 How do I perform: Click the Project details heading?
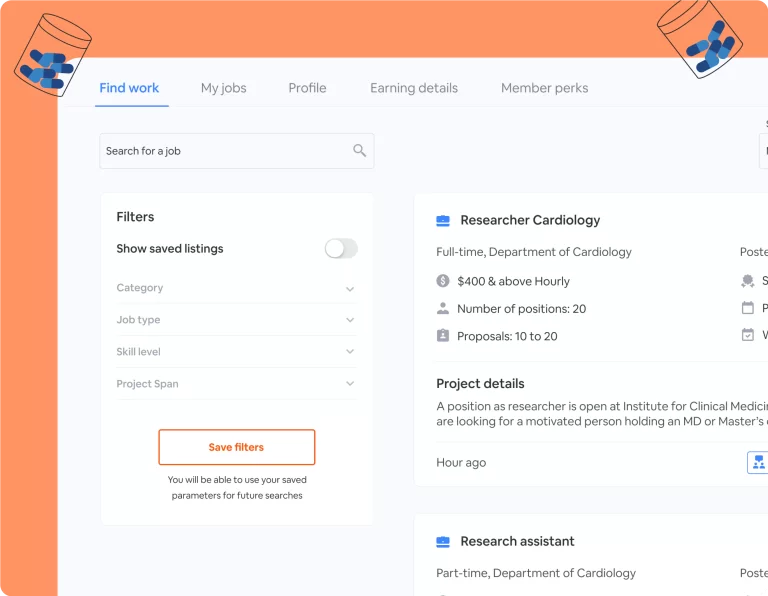tap(480, 383)
